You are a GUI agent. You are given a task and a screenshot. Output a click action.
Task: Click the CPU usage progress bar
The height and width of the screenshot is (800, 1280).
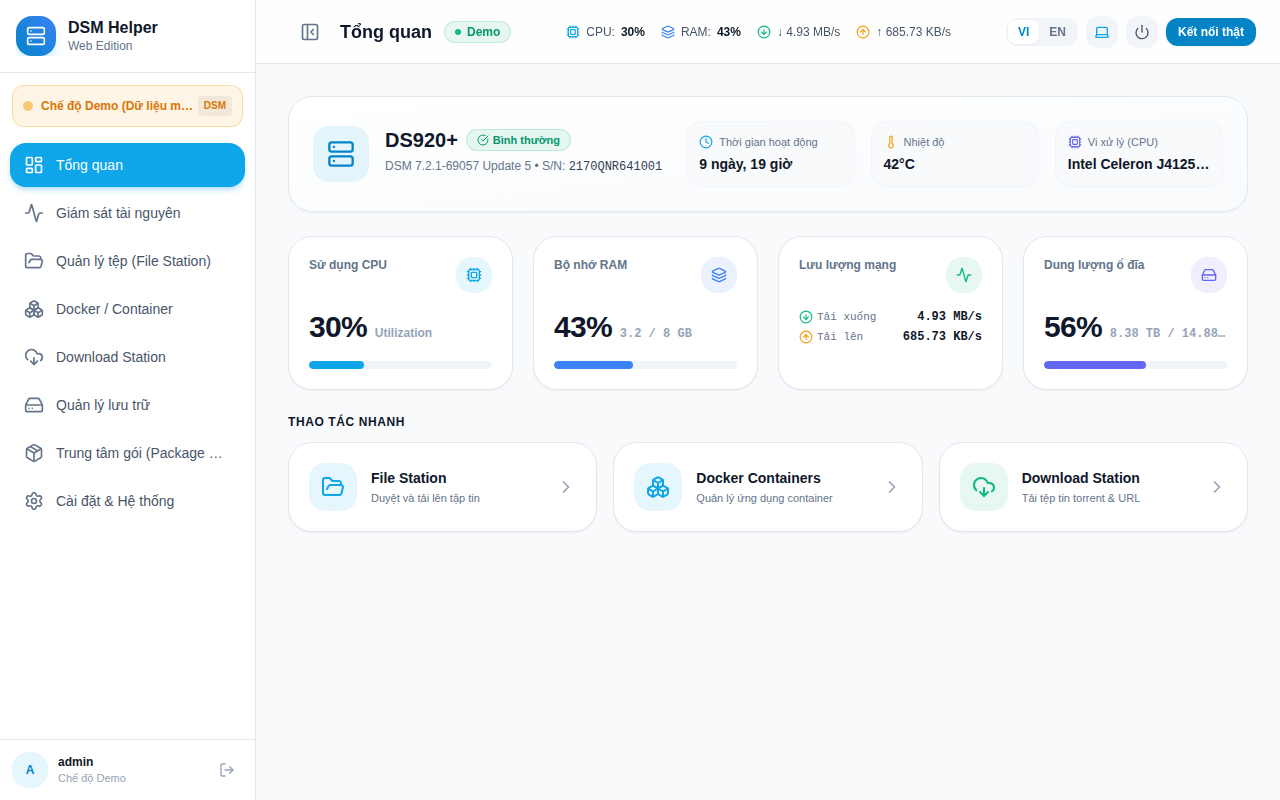pos(400,365)
